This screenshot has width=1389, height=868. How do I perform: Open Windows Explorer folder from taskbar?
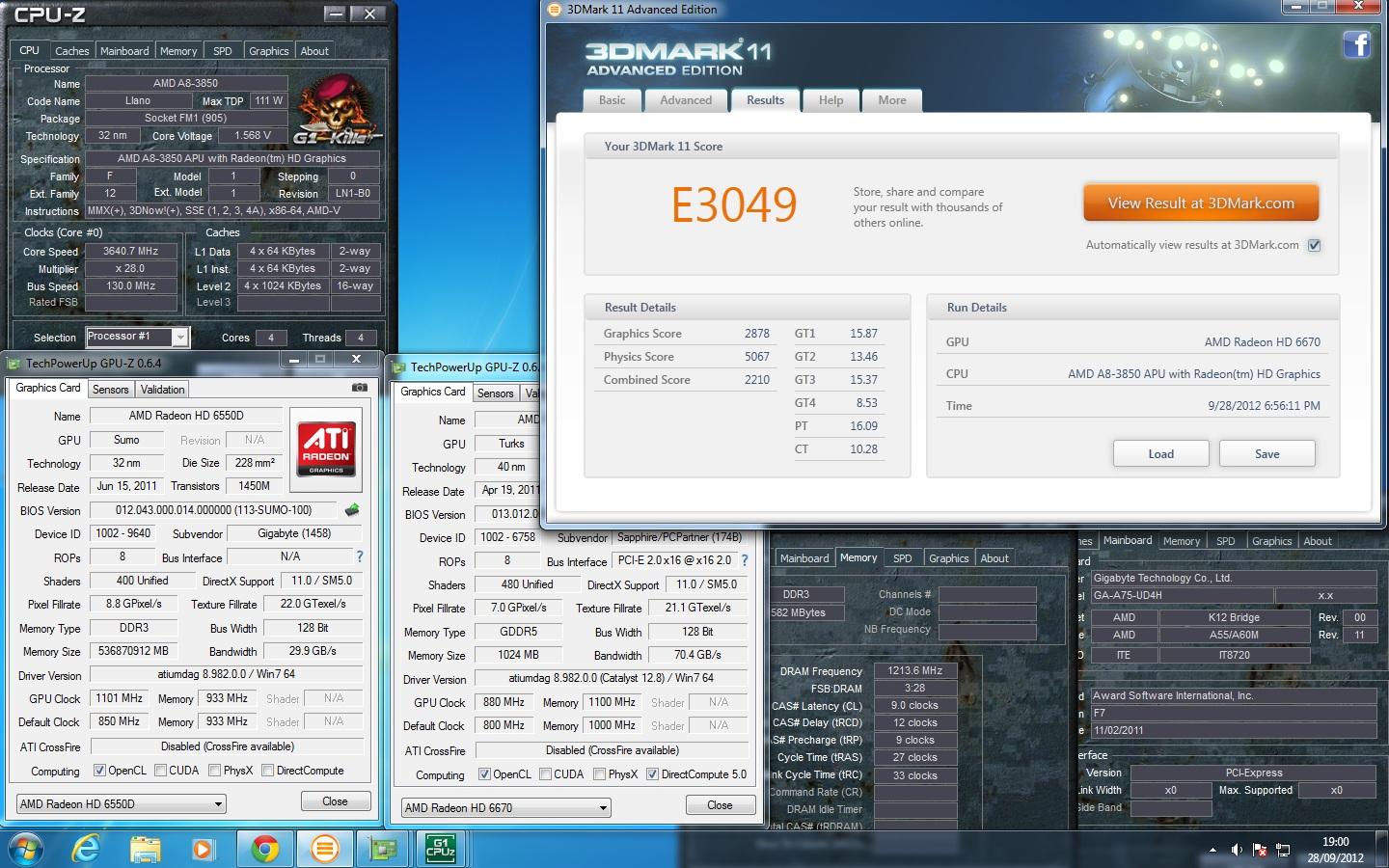click(x=146, y=849)
